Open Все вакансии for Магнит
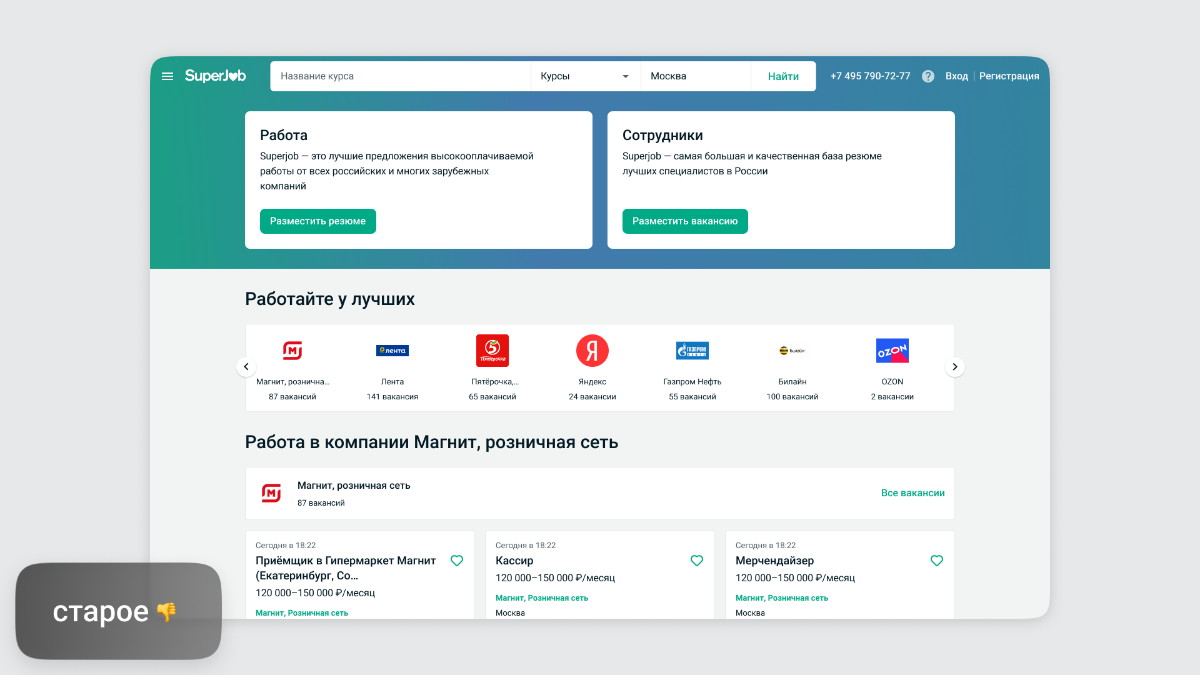1200x675 pixels. [x=911, y=492]
